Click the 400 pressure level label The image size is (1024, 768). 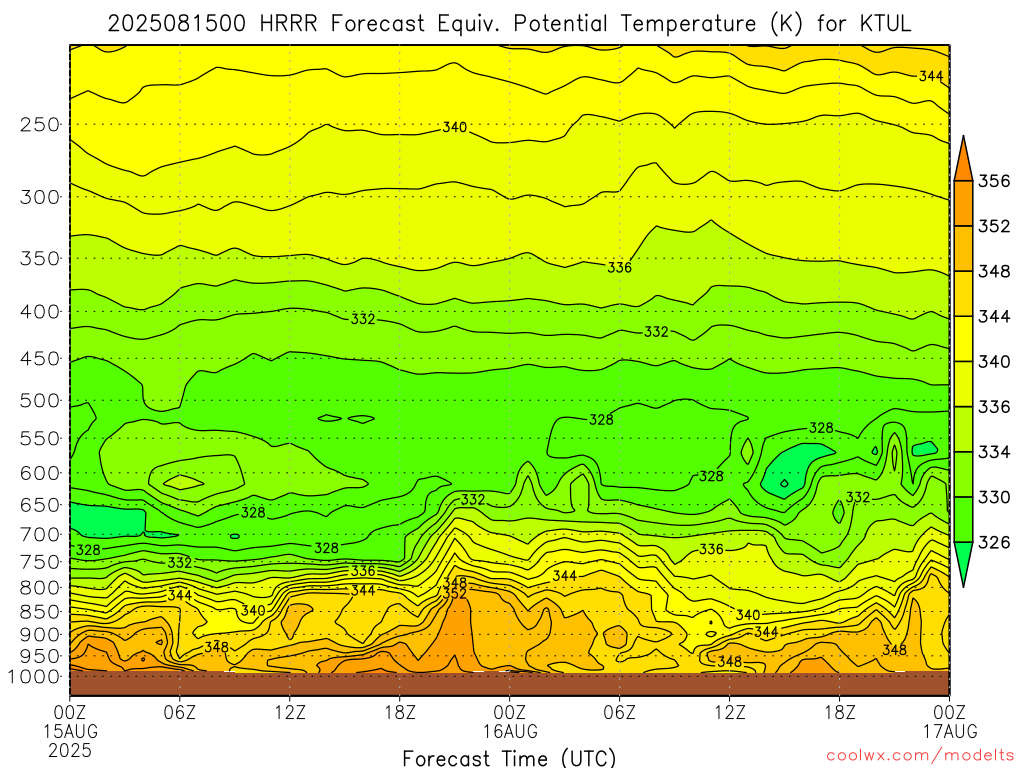(x=40, y=312)
